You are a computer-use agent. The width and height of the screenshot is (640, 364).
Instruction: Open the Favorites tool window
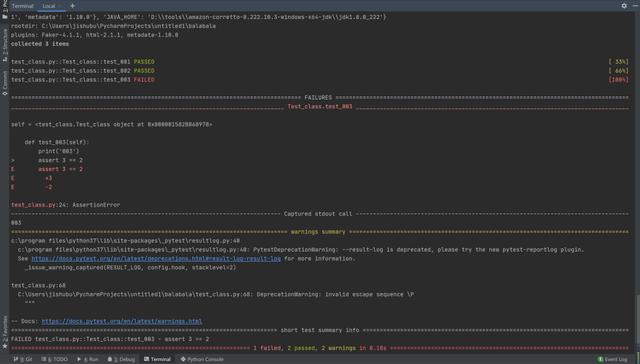4,332
